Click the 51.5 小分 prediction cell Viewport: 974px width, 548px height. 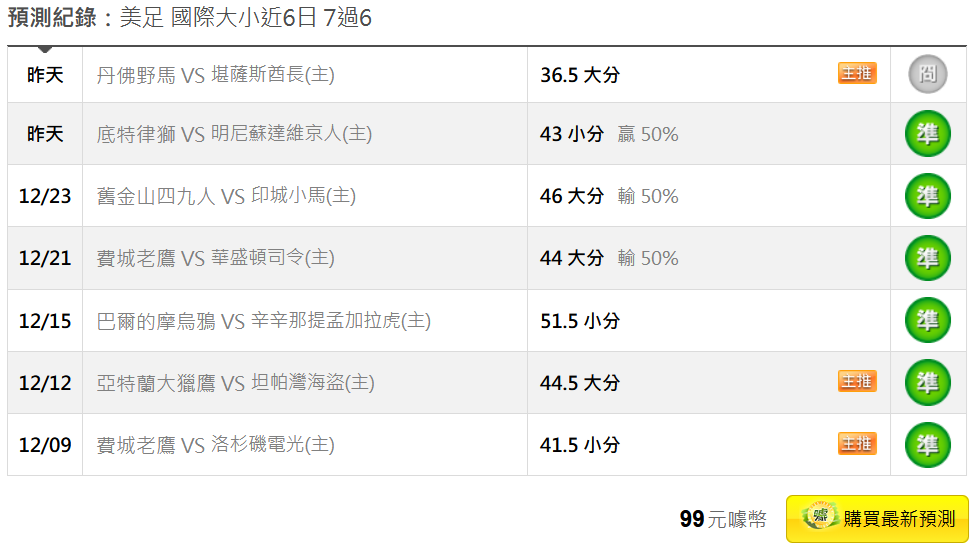point(580,321)
